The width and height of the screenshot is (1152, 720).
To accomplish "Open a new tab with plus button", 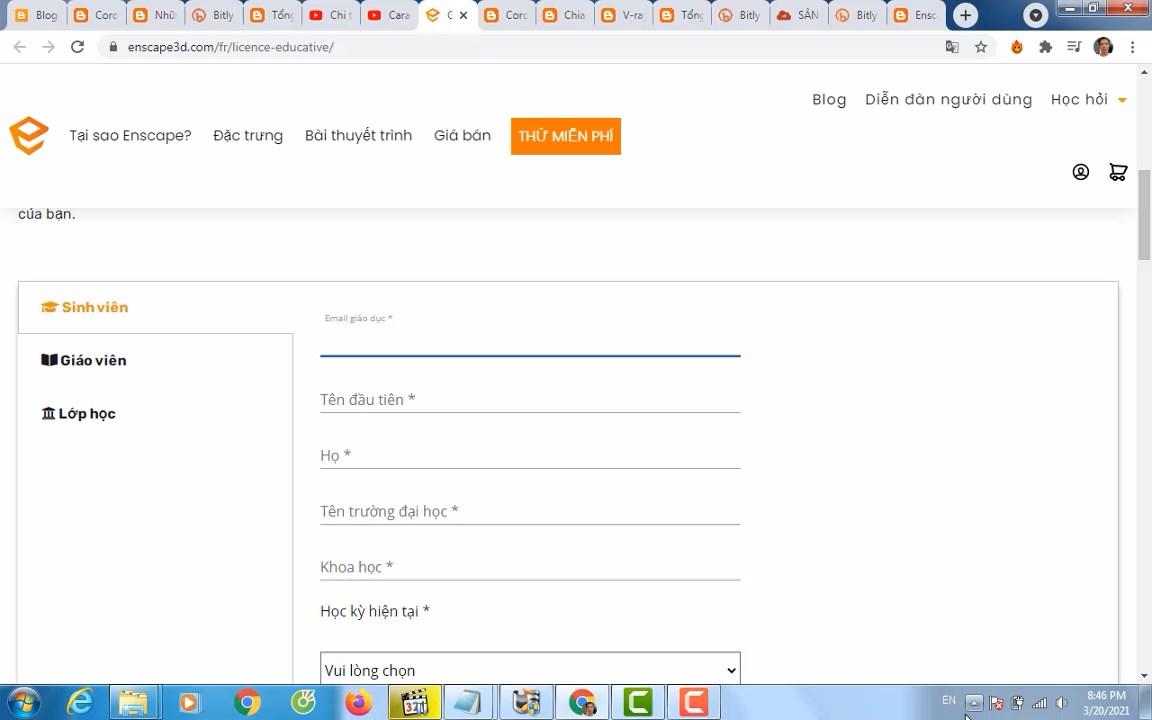I will tap(965, 15).
